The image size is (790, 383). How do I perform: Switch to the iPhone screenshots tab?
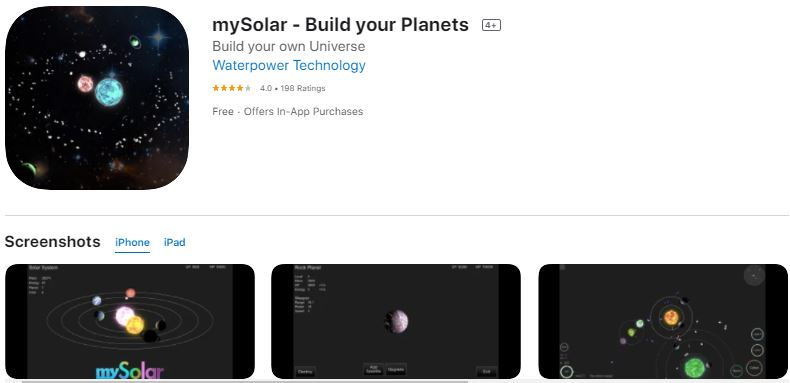point(133,242)
